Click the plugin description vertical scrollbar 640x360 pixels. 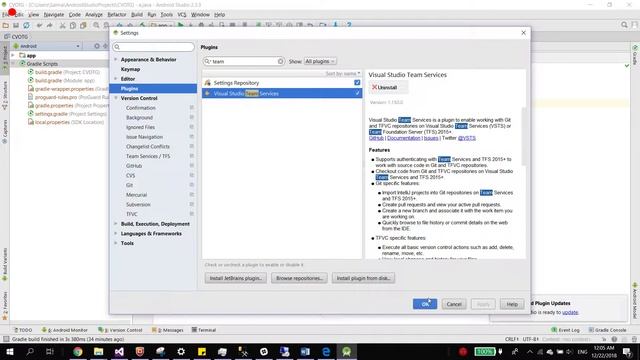[x=524, y=137]
